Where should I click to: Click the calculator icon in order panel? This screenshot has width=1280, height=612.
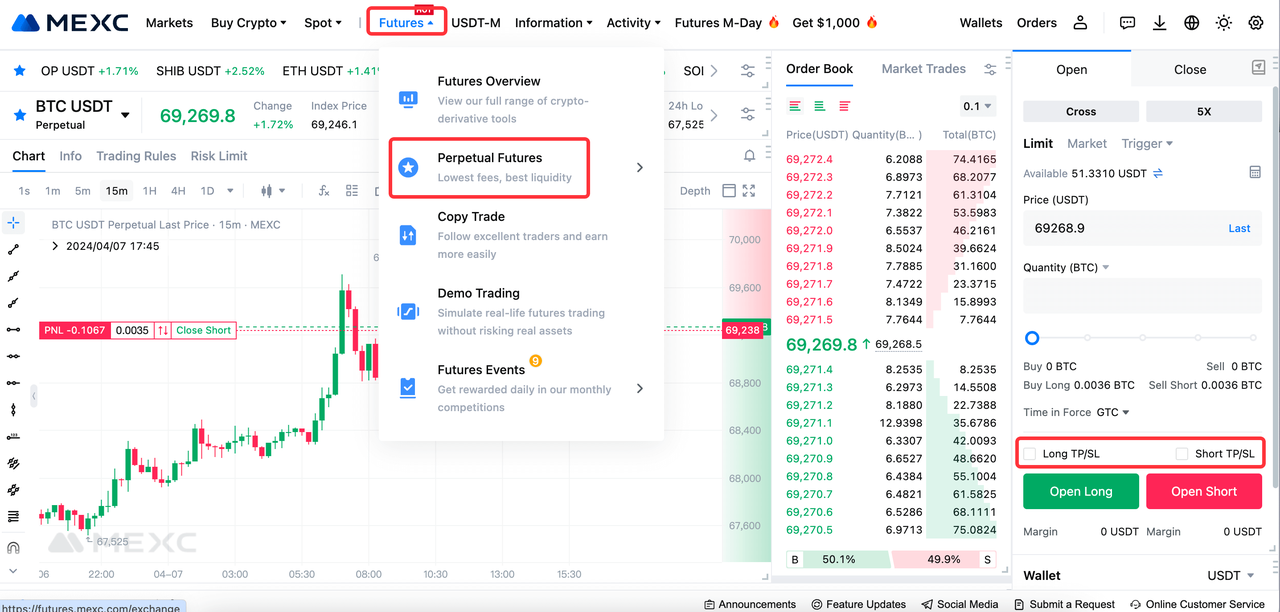point(1255,173)
